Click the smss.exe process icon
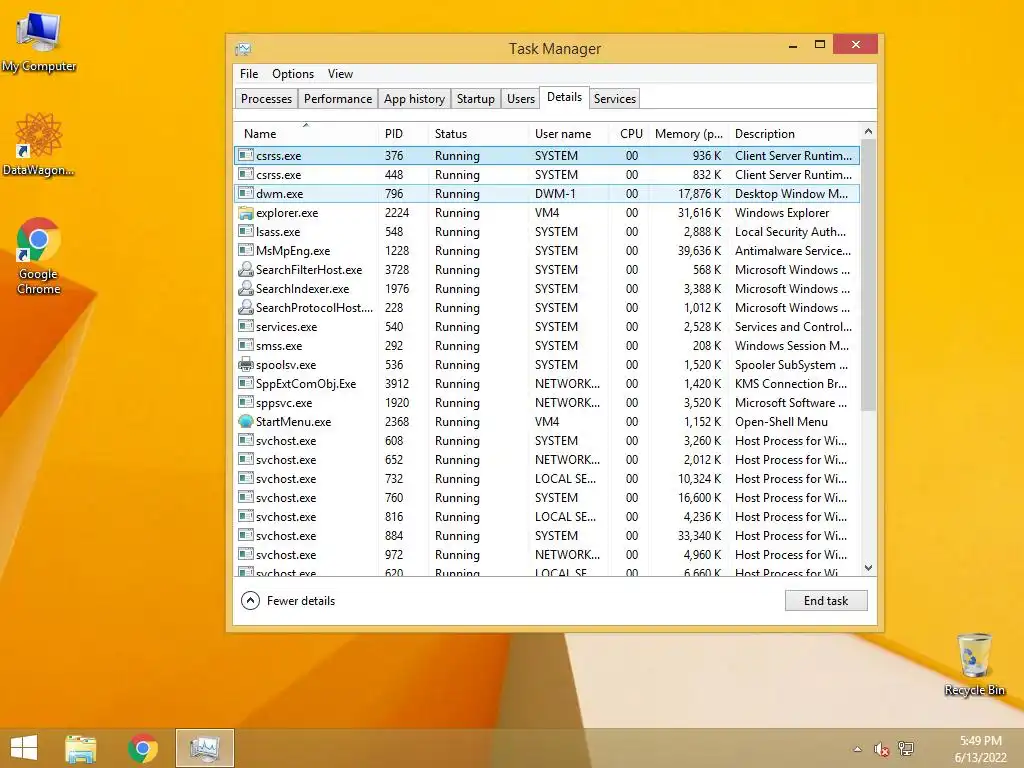The image size is (1024, 768). coord(246,345)
